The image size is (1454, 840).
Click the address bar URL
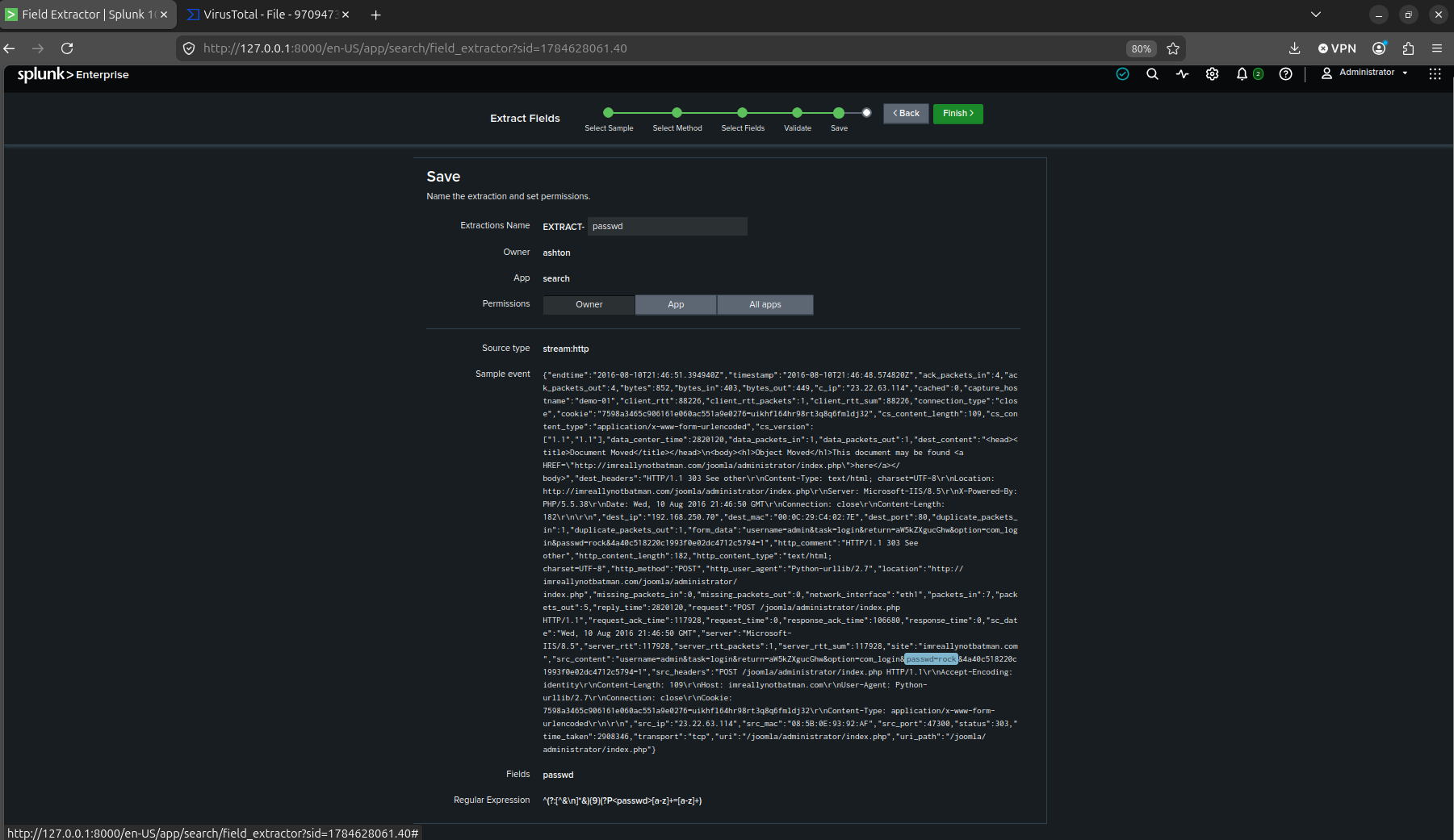[415, 48]
